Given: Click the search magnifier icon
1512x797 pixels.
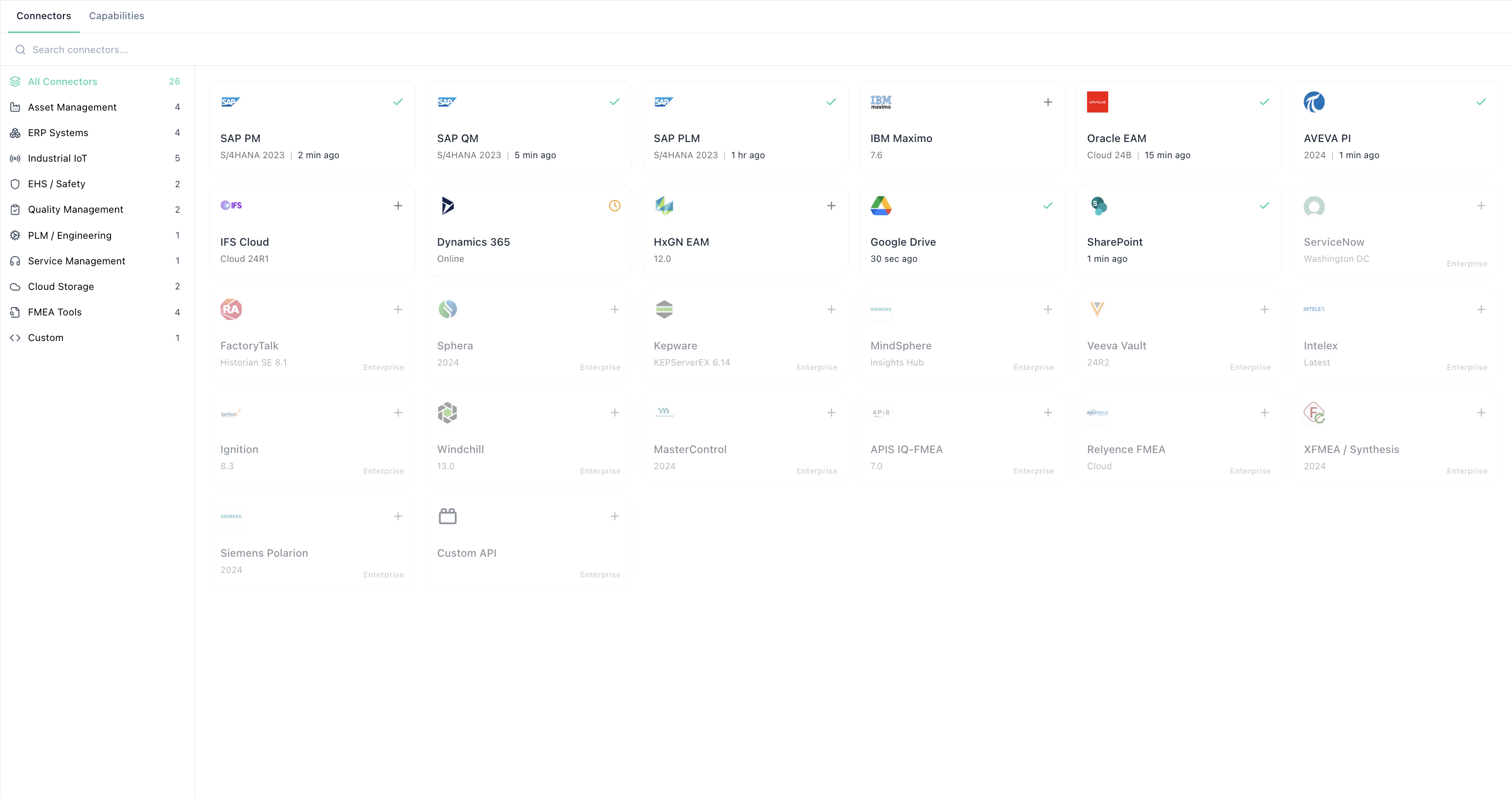Looking at the screenshot, I should coord(21,50).
